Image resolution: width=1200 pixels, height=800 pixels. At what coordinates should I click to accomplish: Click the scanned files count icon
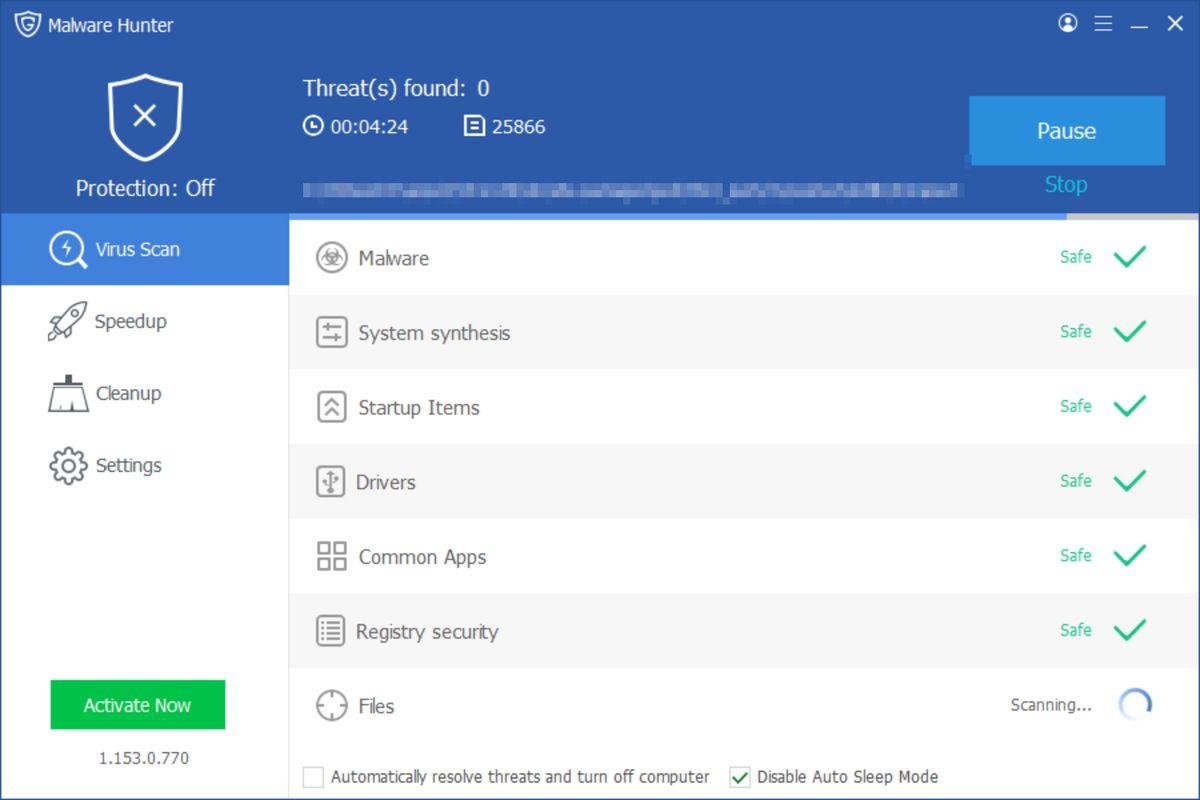point(474,126)
